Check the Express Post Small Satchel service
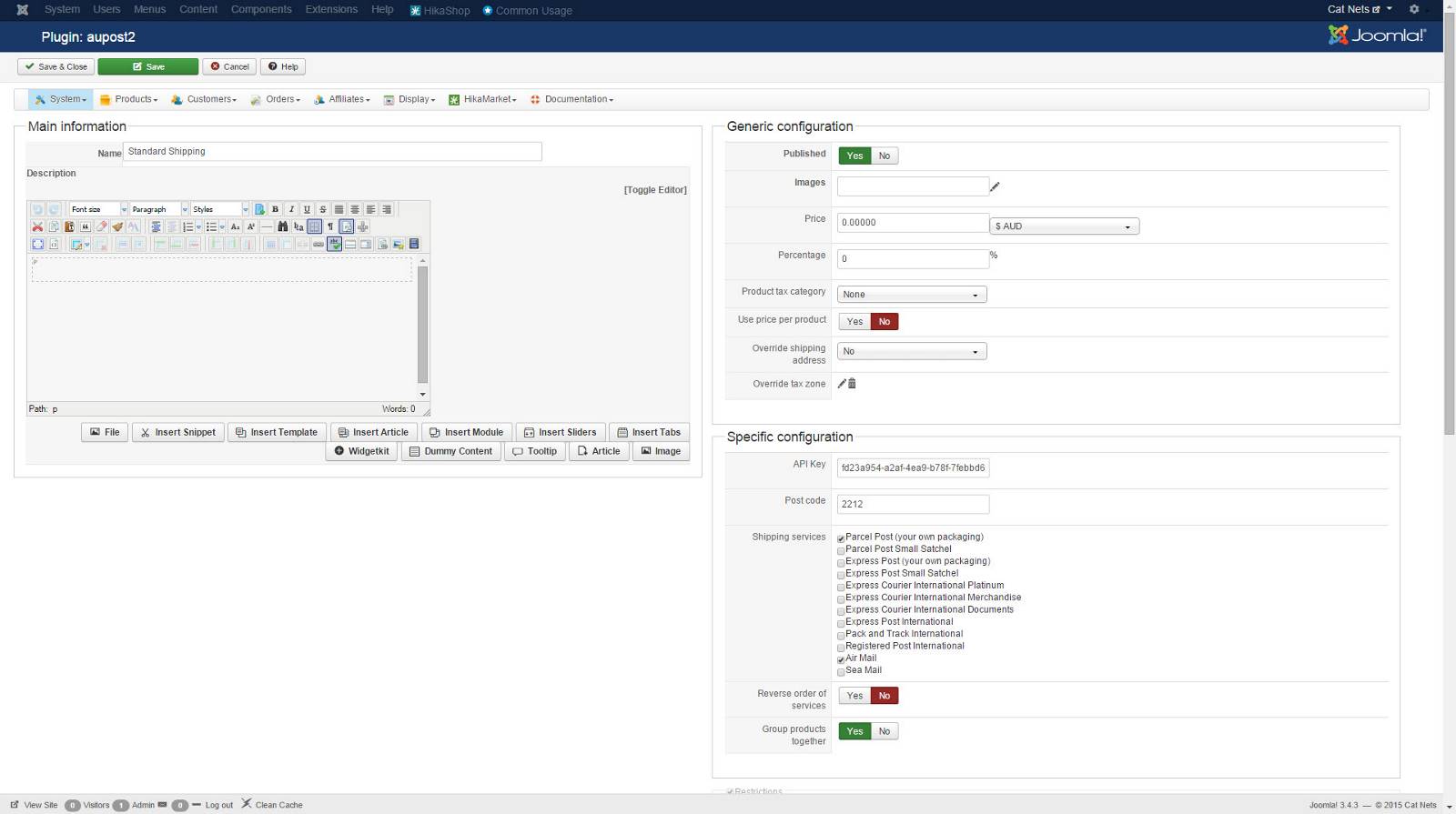The height and width of the screenshot is (814, 1456). coord(841,575)
